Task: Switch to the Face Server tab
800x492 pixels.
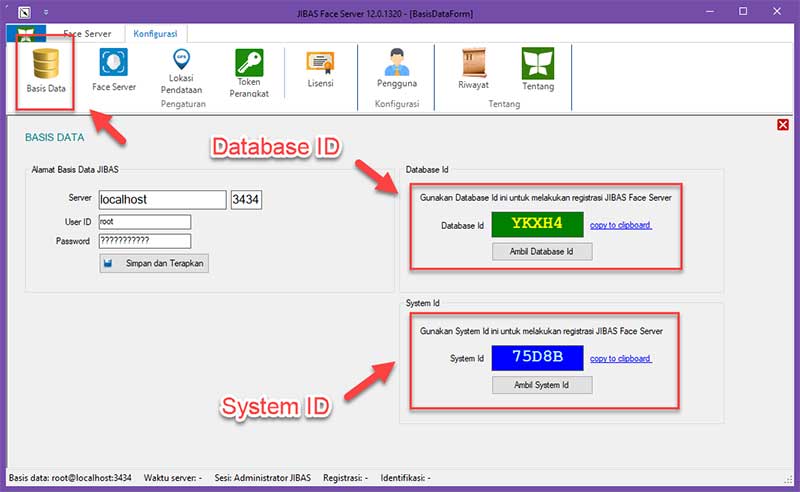Action: point(87,34)
